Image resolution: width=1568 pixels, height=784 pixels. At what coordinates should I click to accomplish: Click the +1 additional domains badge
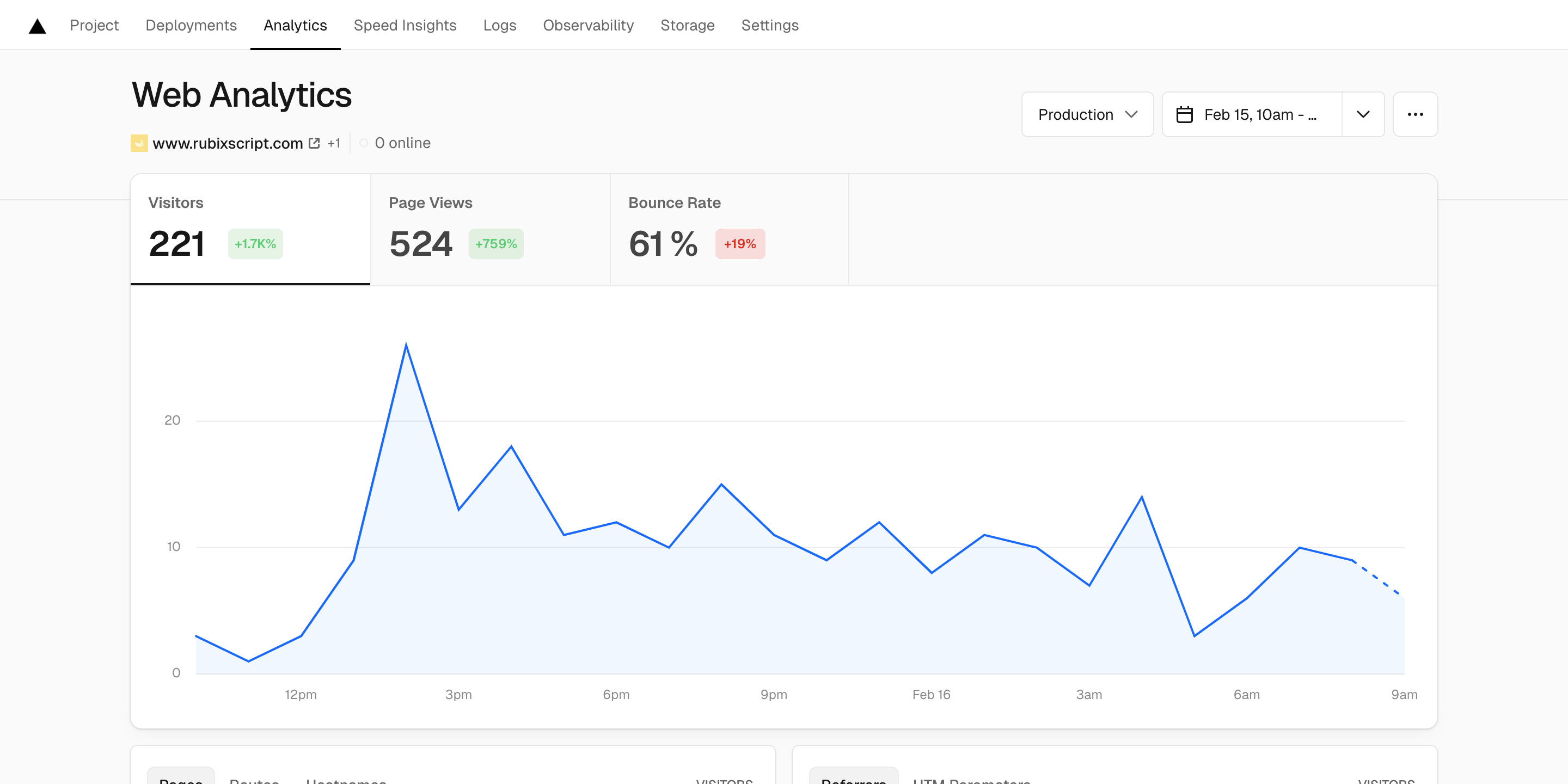334,143
